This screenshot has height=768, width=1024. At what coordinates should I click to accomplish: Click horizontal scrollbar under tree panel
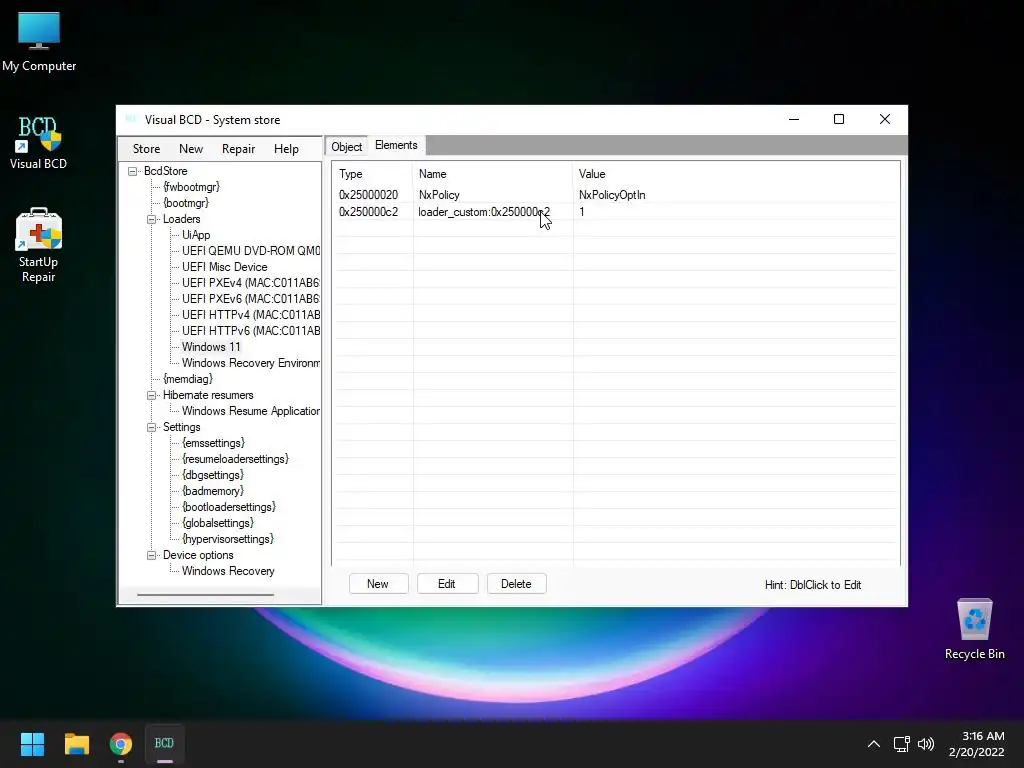pos(205,595)
